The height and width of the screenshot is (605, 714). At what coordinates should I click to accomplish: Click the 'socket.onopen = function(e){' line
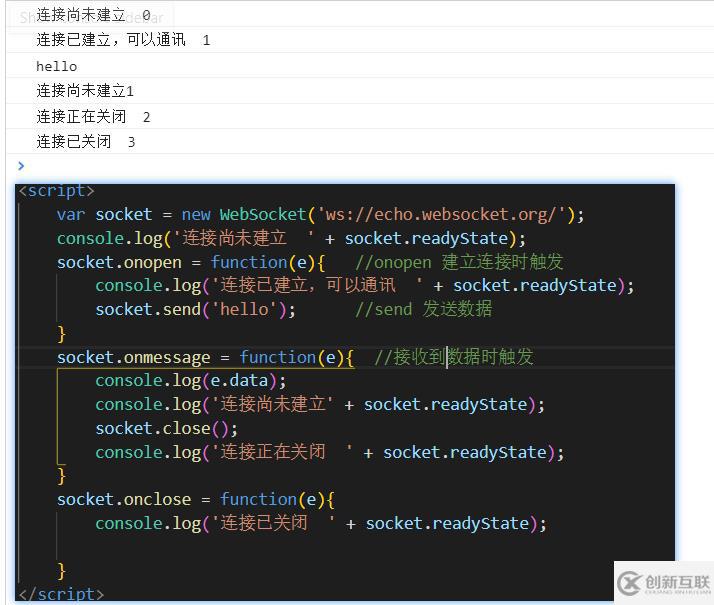tap(191, 263)
